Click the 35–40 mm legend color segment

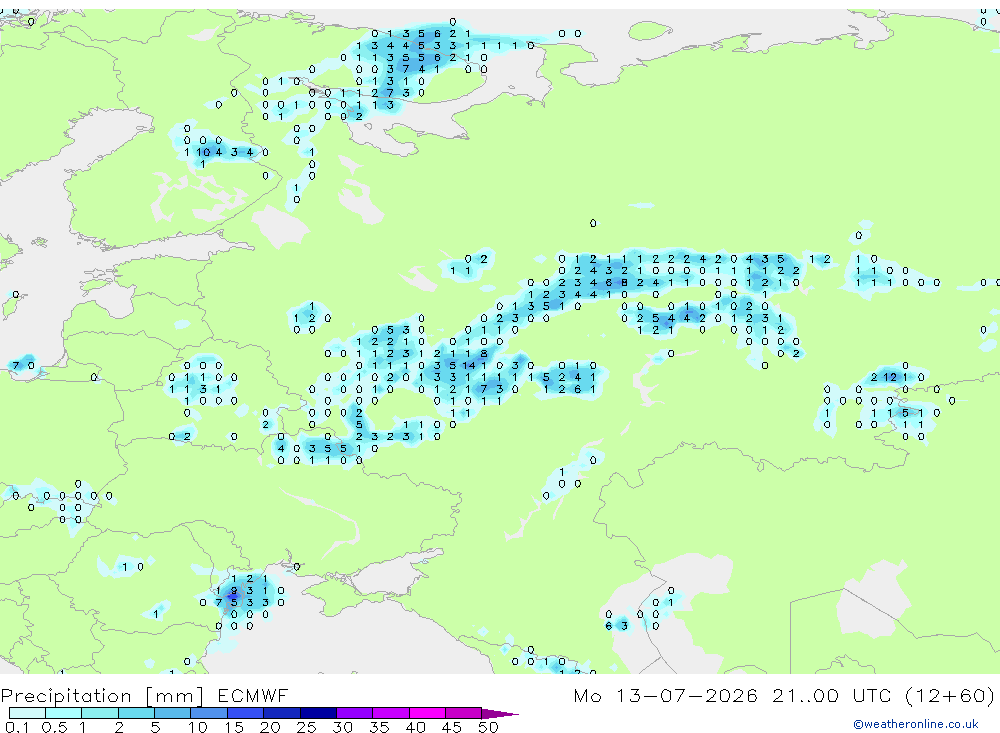coord(391,713)
